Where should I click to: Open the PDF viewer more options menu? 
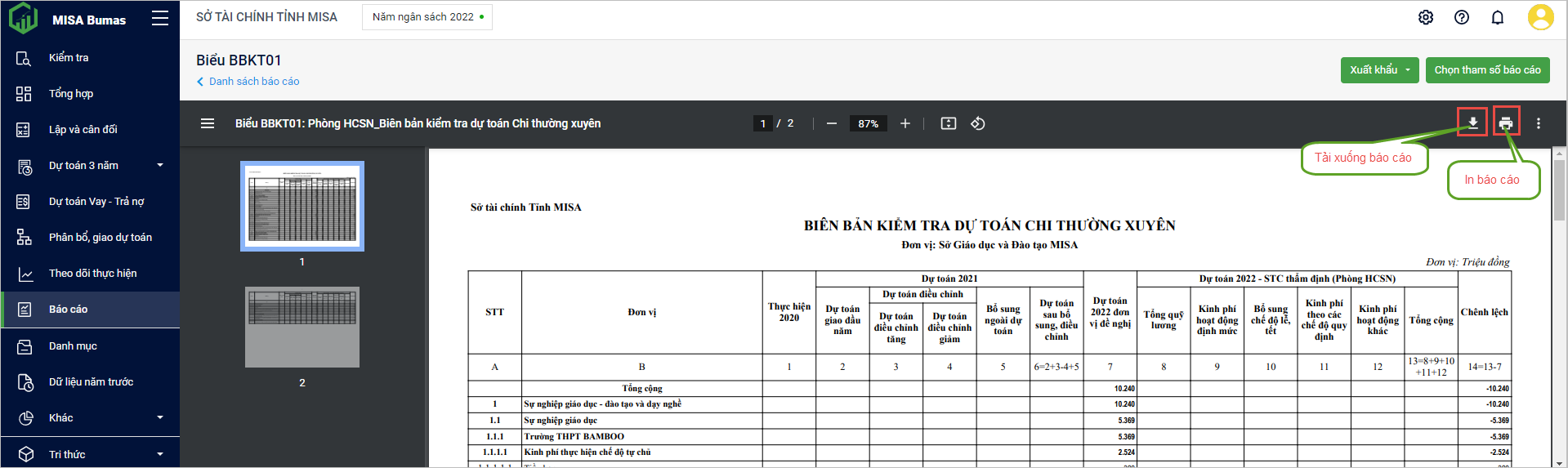click(x=1539, y=123)
